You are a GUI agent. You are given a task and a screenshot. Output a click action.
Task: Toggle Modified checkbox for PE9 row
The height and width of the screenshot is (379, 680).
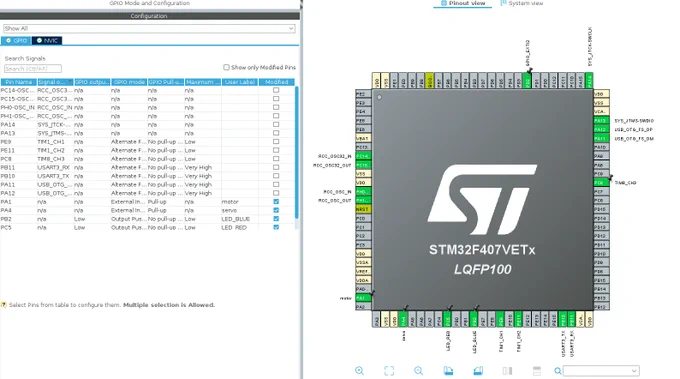point(276,142)
